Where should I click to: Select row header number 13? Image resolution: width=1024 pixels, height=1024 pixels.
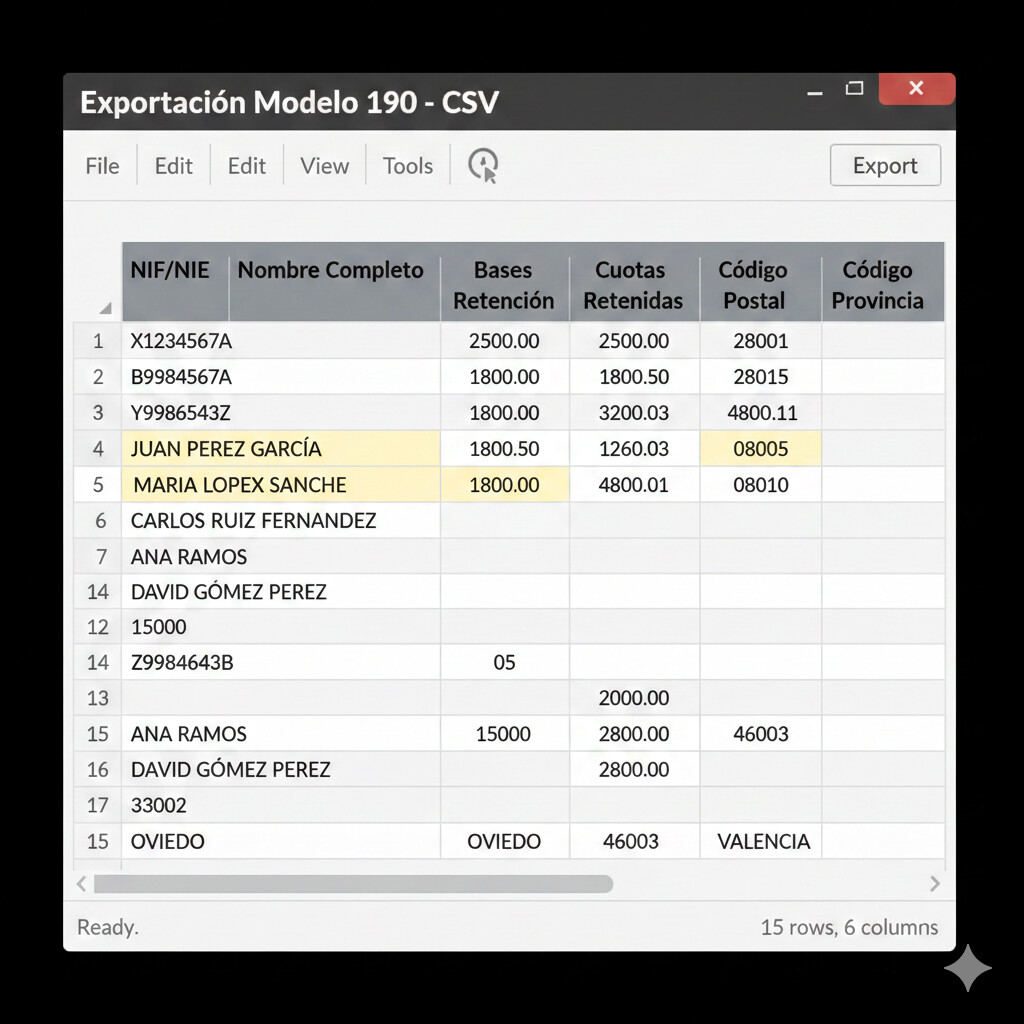pos(98,698)
